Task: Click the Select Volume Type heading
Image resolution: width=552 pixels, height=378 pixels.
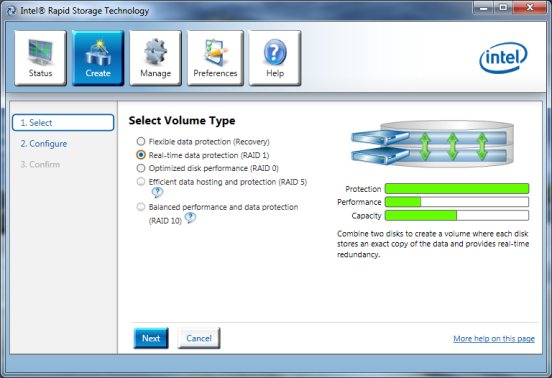Action: pos(182,121)
